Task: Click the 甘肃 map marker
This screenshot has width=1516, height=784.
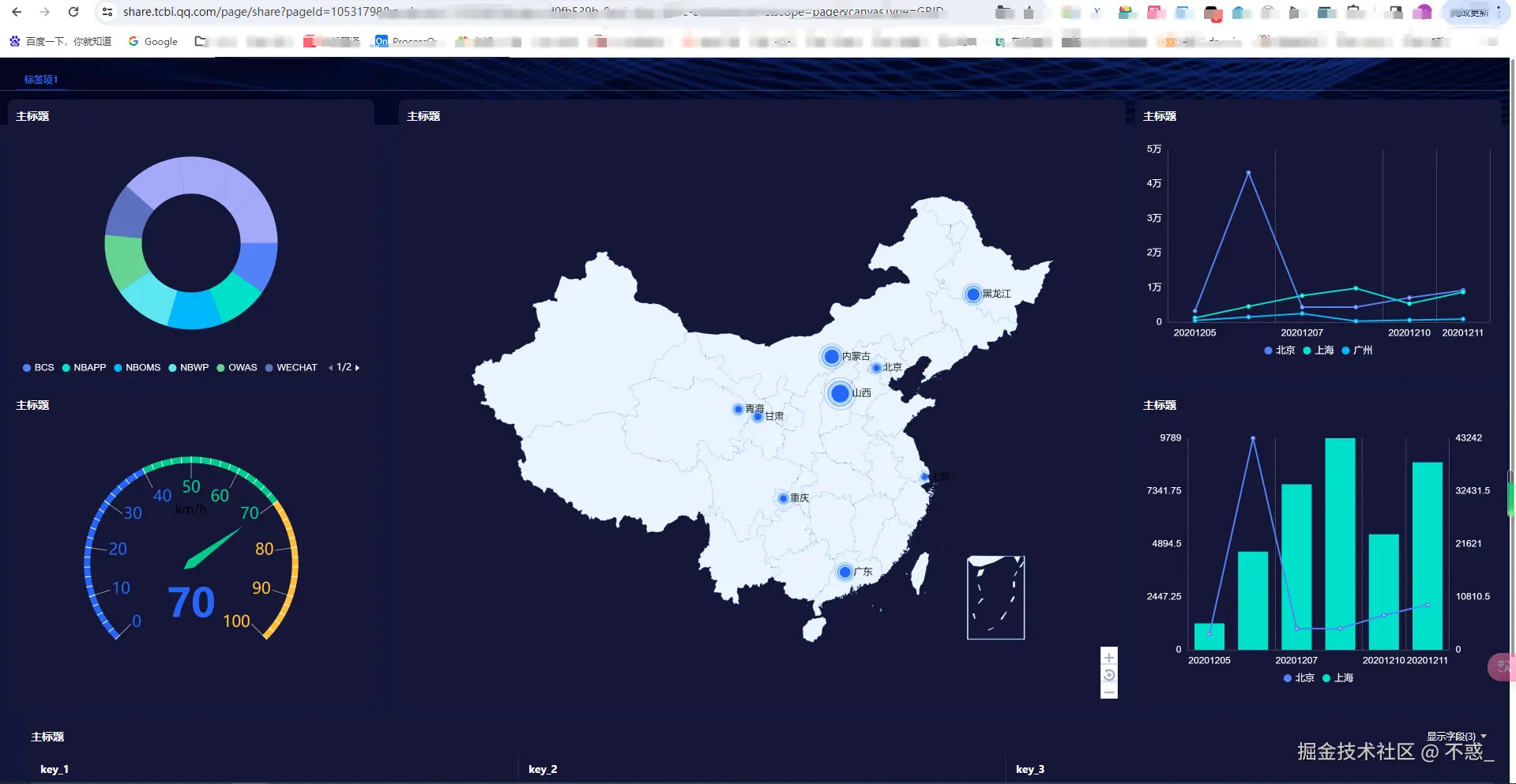Action: [x=758, y=417]
